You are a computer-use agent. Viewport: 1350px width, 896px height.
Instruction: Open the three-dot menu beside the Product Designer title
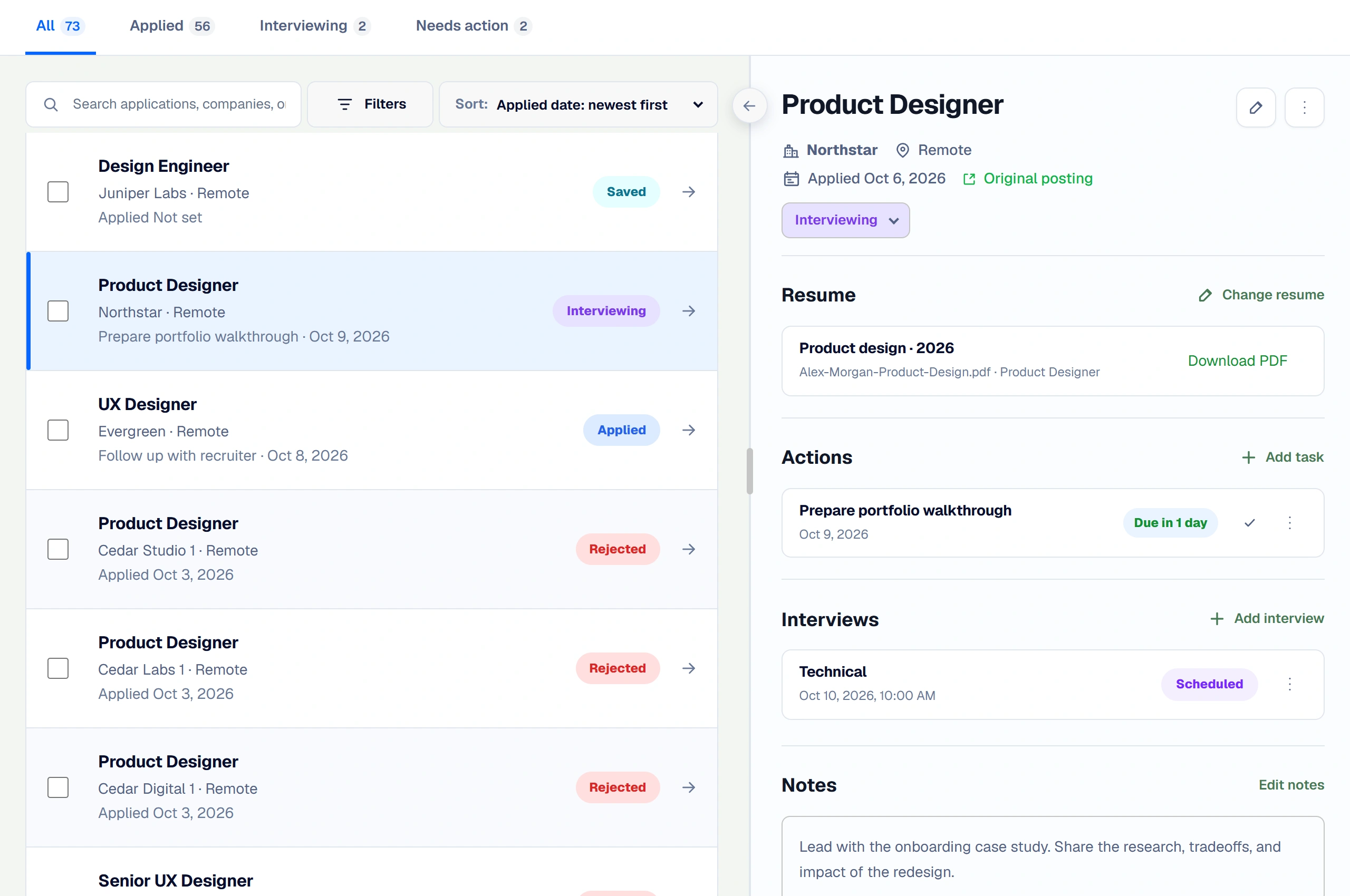click(x=1304, y=108)
